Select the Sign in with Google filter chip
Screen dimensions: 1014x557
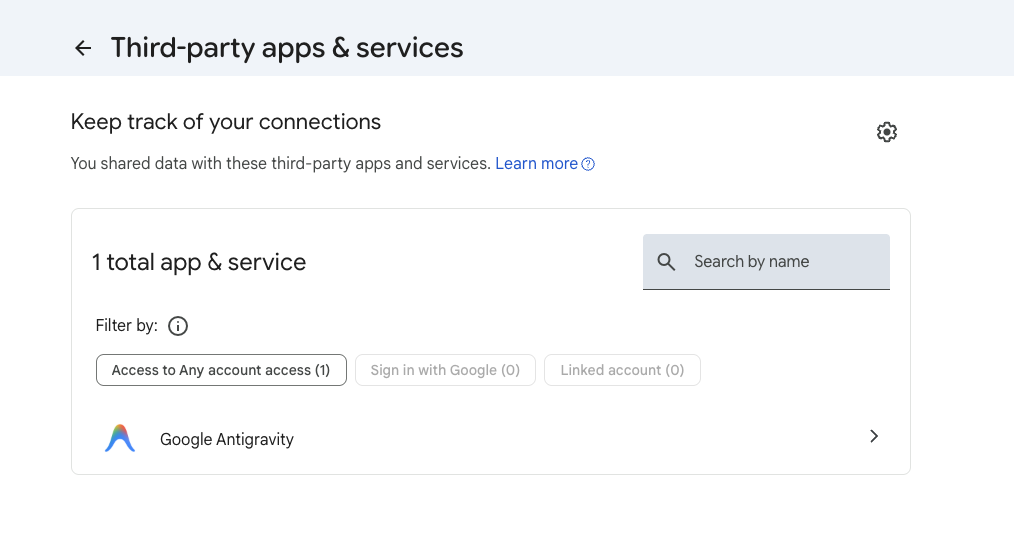coord(445,370)
